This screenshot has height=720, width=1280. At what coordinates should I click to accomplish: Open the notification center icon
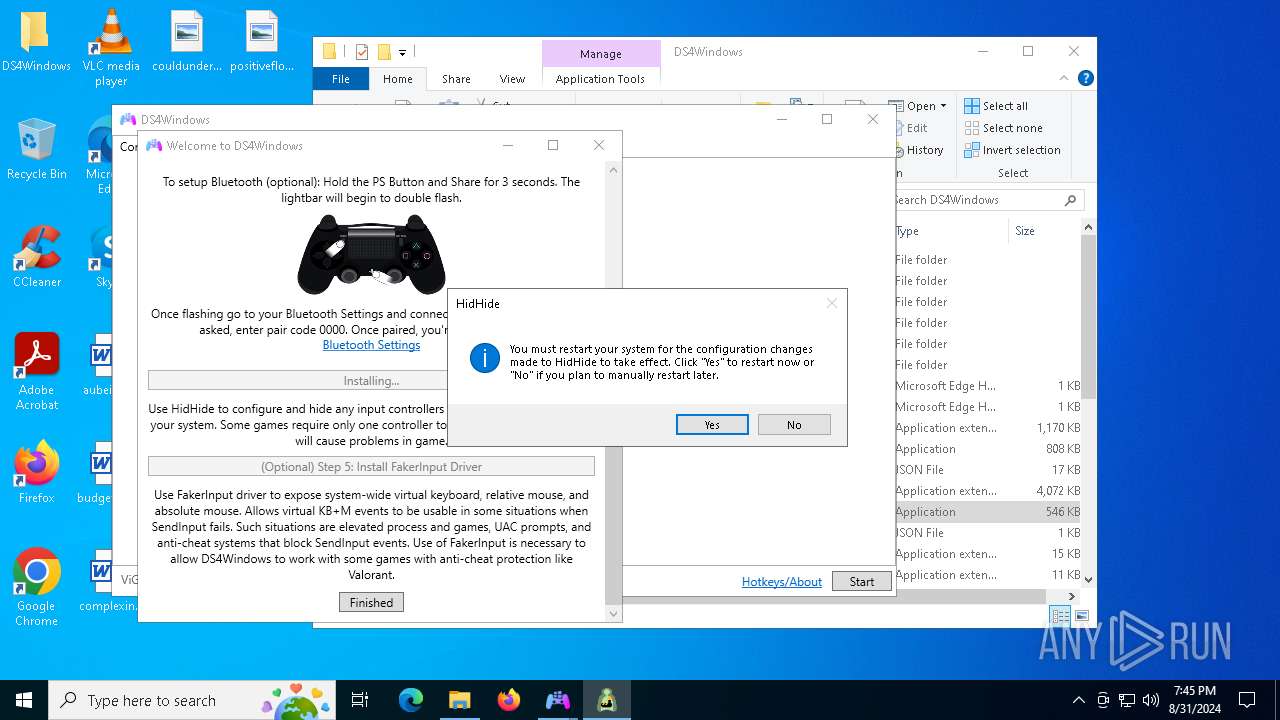[x=1247, y=700]
